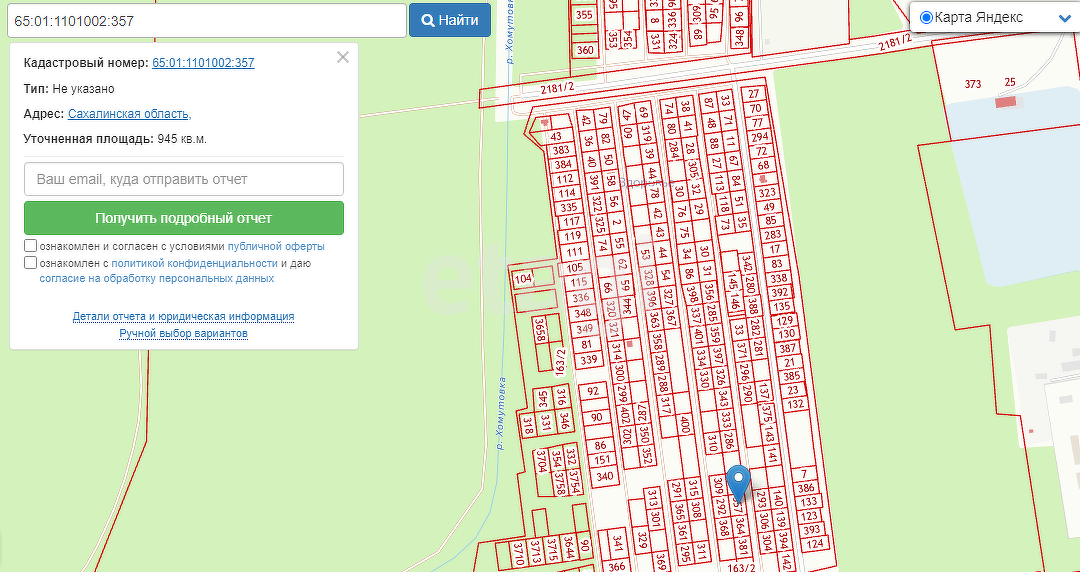Image resolution: width=1080 pixels, height=572 pixels.
Task: Select parcel 104 on the map
Action: [522, 279]
